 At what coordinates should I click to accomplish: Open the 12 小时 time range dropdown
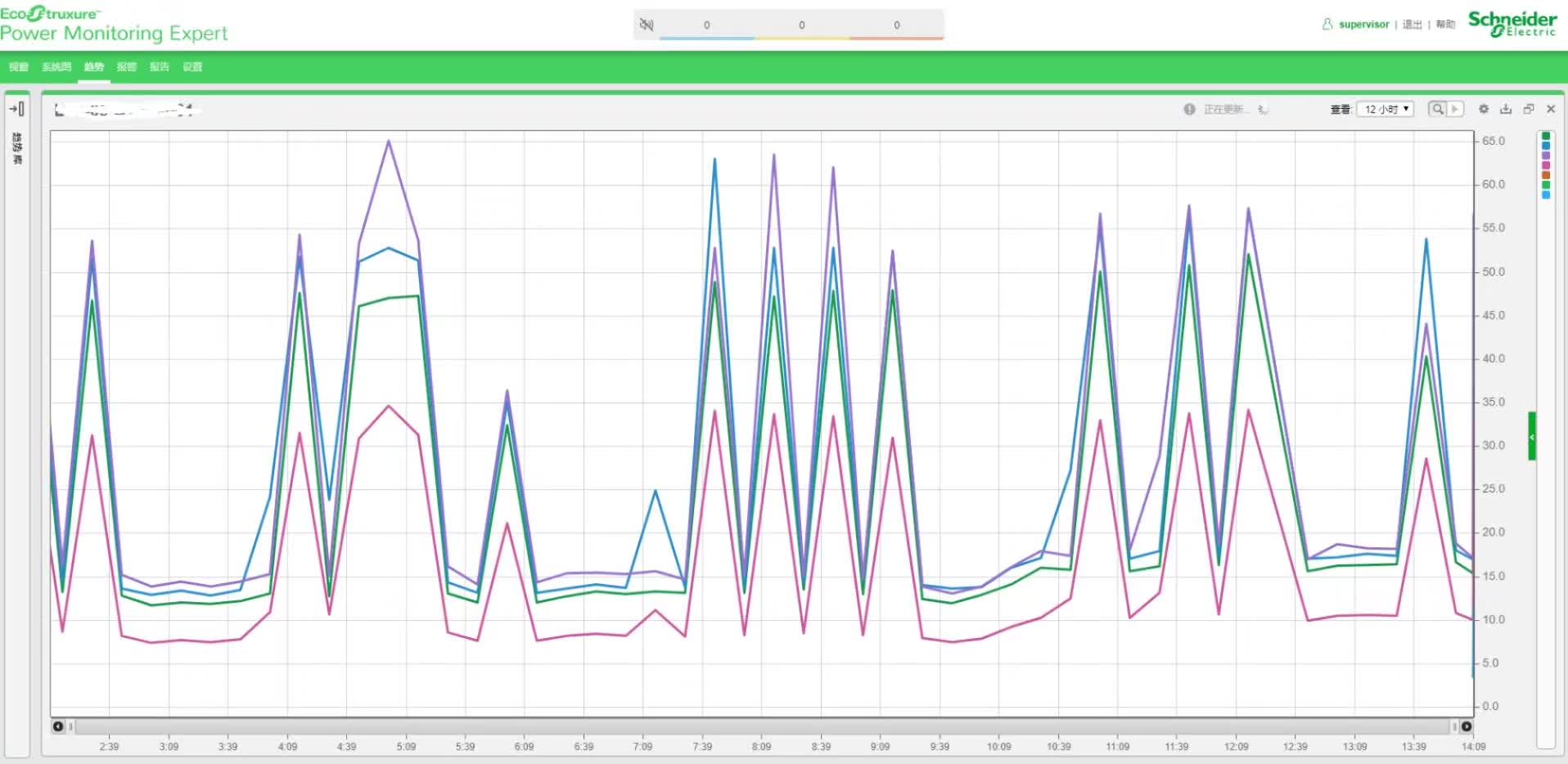click(1385, 109)
